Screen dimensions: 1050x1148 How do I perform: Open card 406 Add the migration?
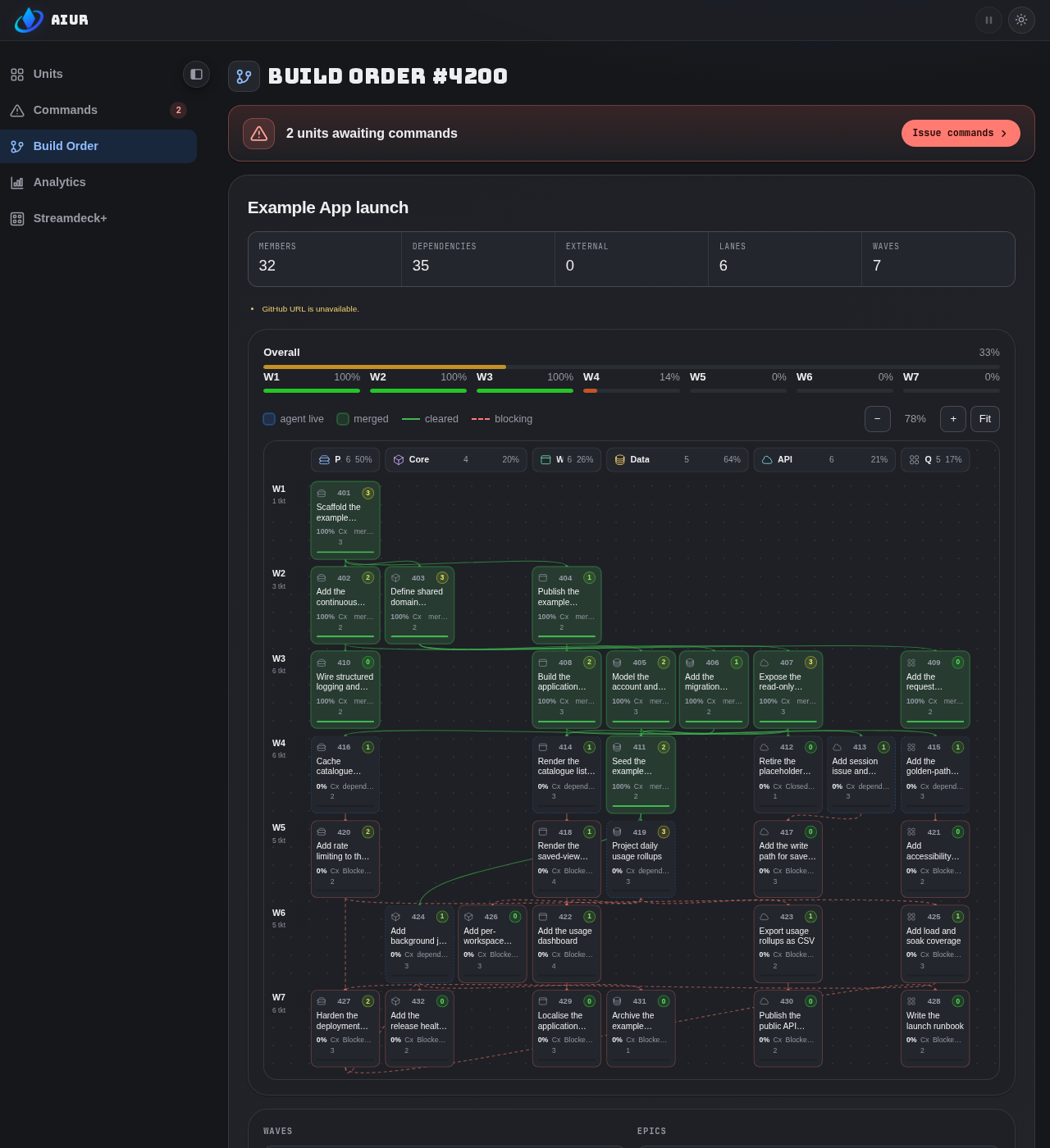714,690
